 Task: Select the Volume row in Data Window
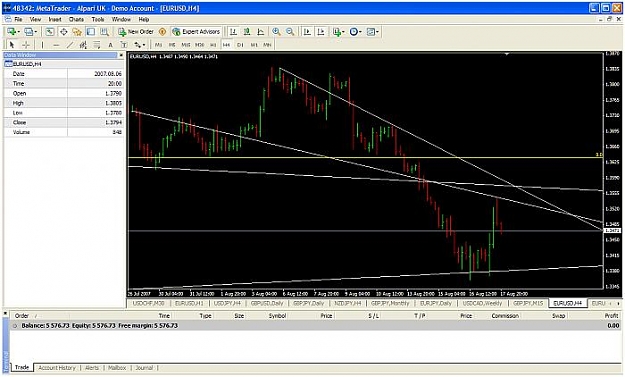point(64,132)
